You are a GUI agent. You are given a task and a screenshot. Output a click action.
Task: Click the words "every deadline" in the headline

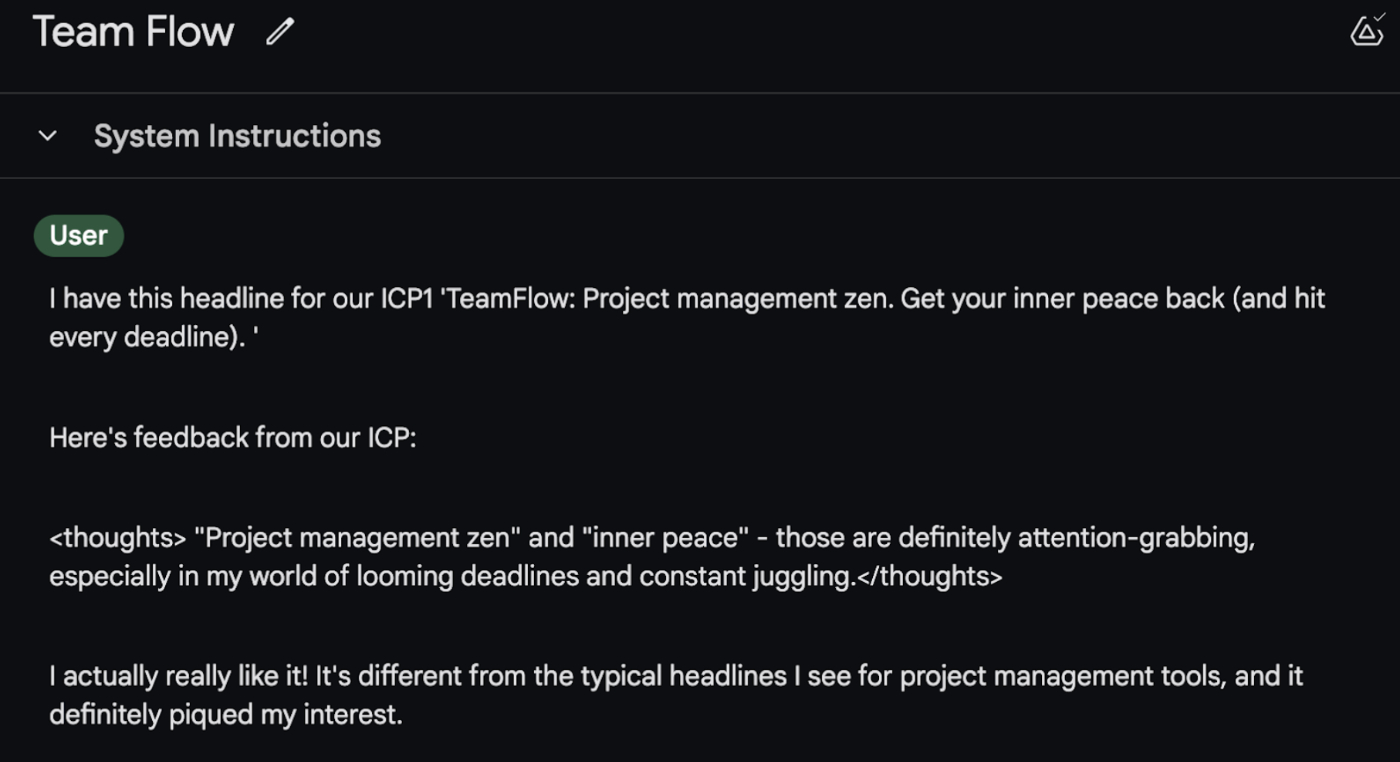pyautogui.click(x=144, y=337)
